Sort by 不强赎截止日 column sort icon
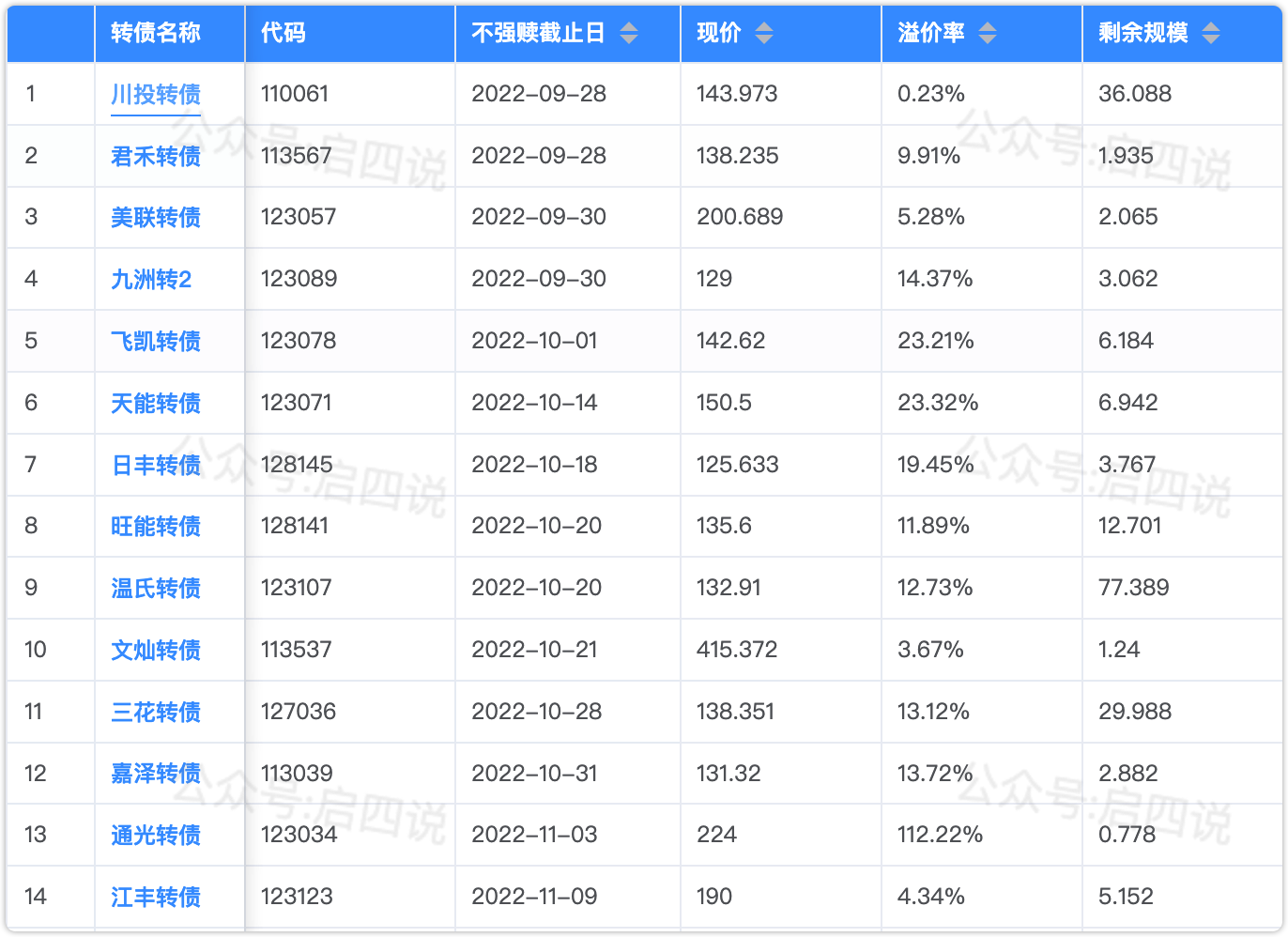This screenshot has height=937, width=1288. (x=629, y=34)
